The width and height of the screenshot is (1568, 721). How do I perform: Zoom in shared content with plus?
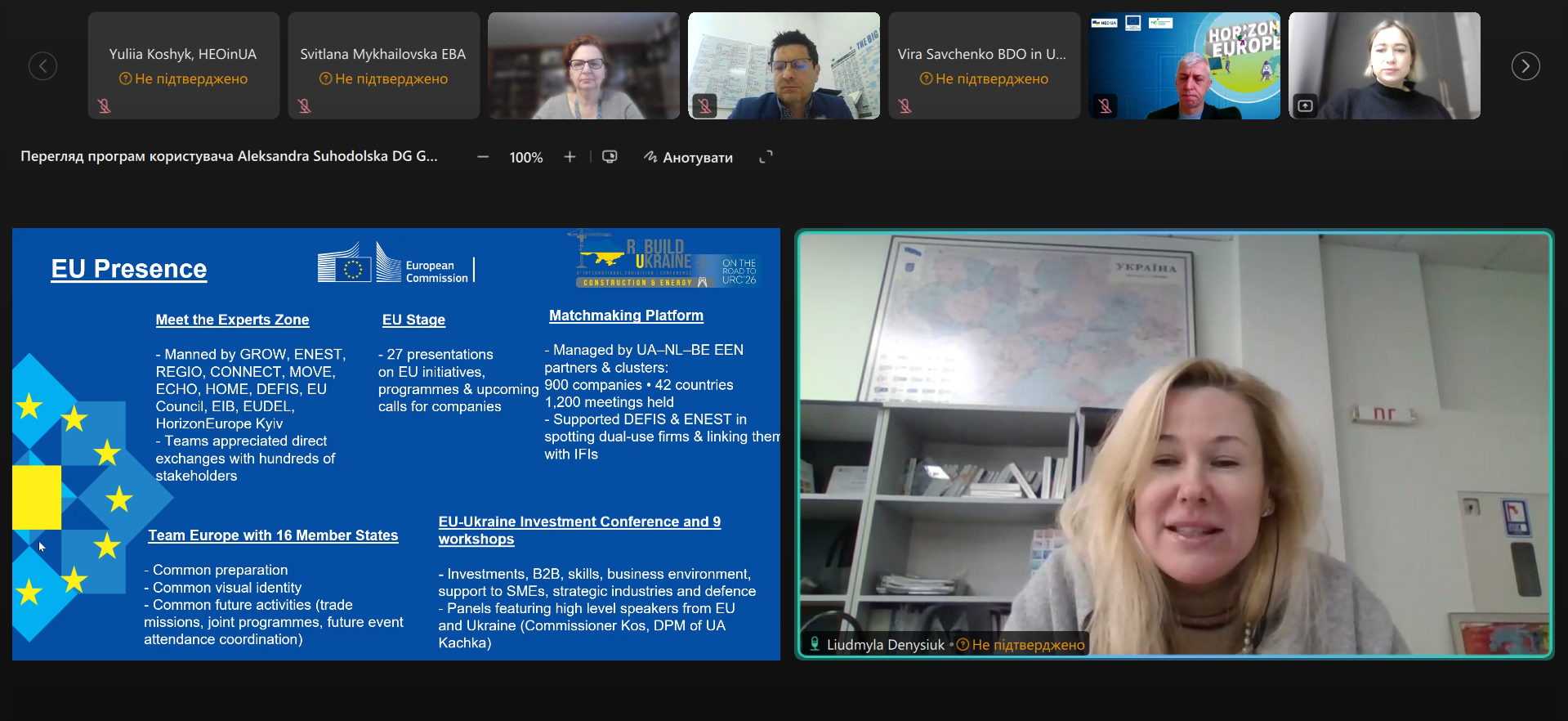[x=570, y=157]
